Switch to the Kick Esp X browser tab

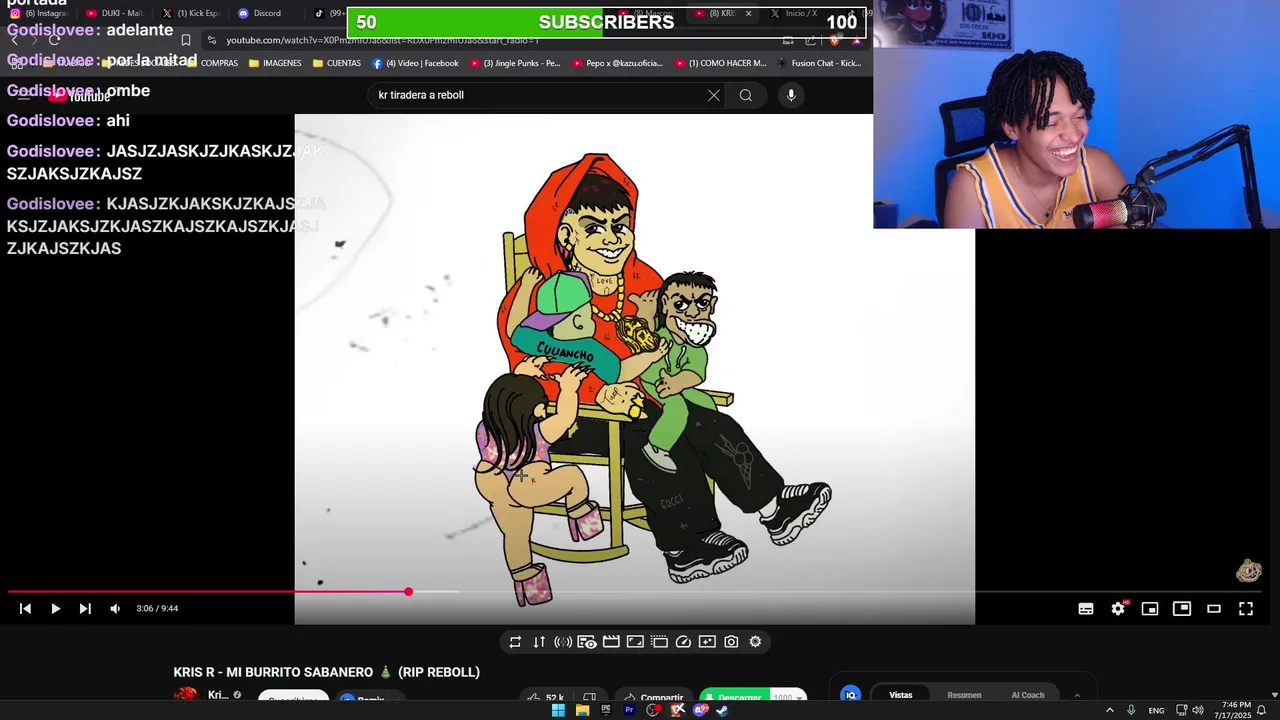192,13
